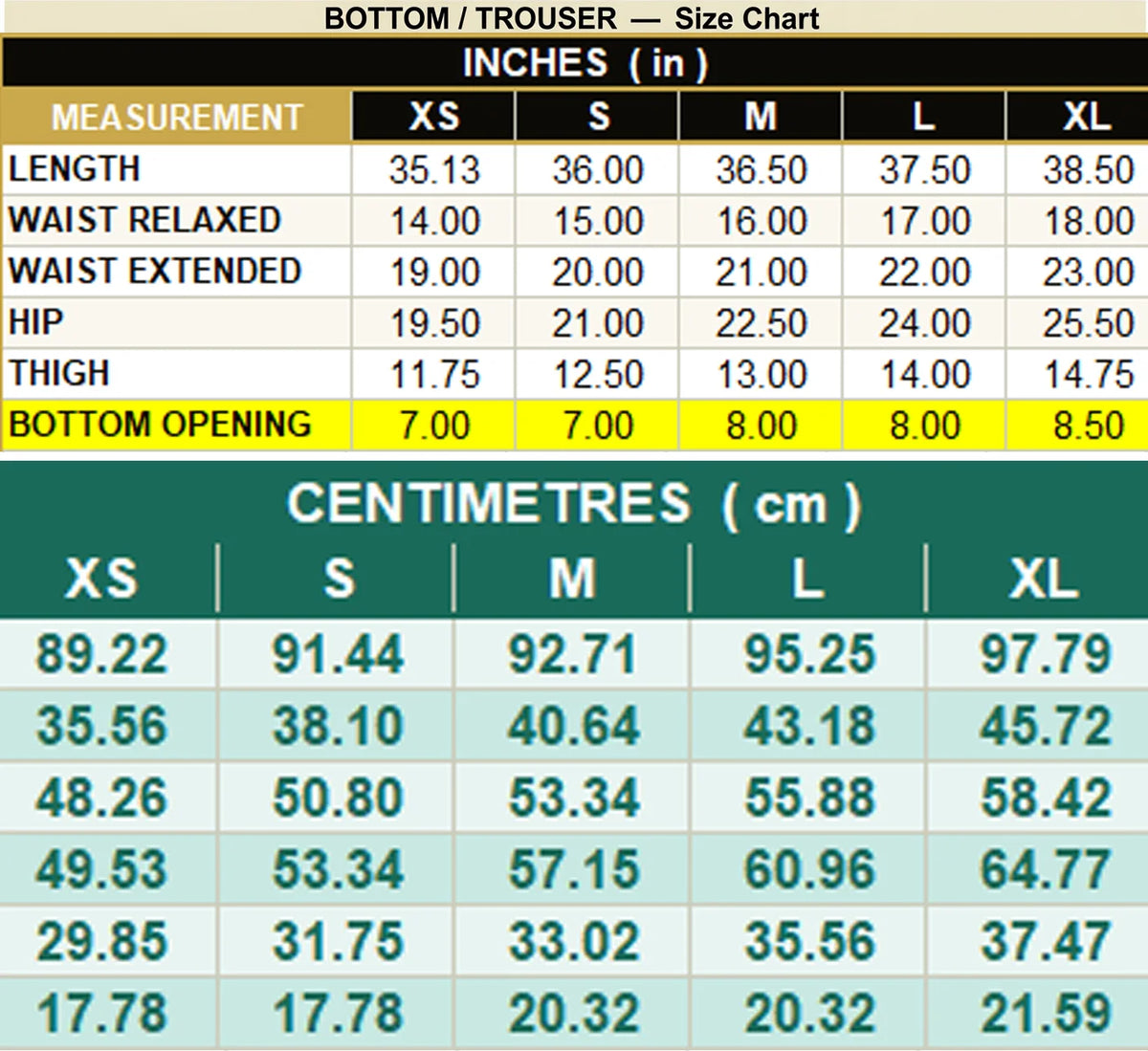Click the 21.59 value in last row

pos(1046,1013)
